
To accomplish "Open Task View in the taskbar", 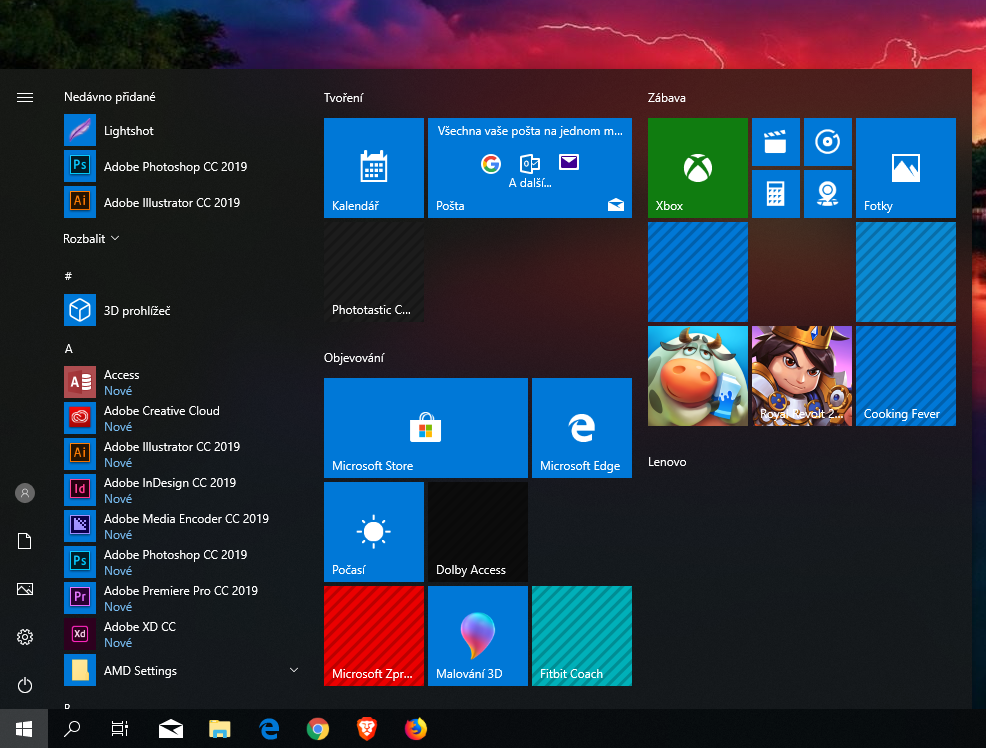I will pyautogui.click(x=119, y=729).
